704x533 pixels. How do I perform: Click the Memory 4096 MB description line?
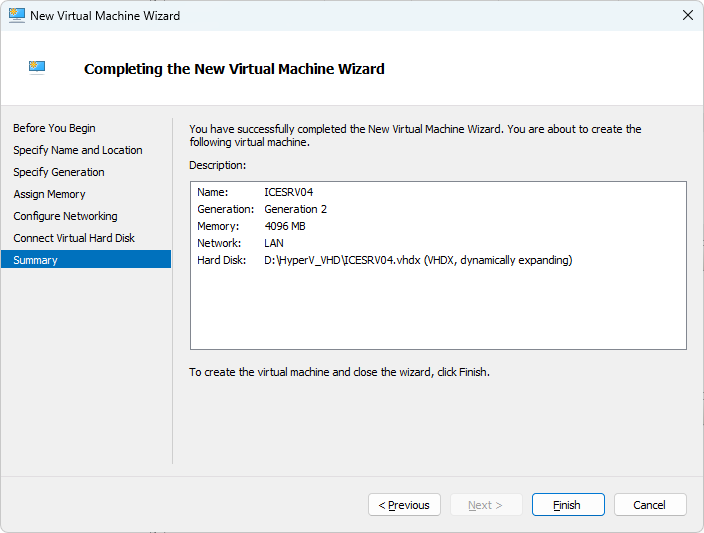pos(251,226)
